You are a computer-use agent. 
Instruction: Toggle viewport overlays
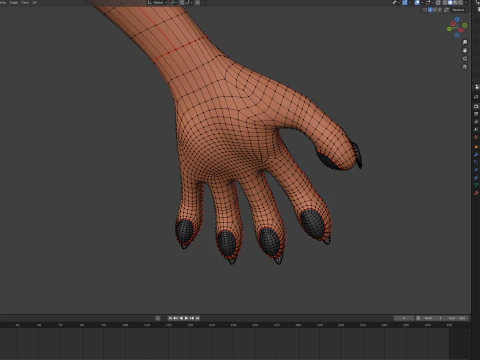pos(417,2)
